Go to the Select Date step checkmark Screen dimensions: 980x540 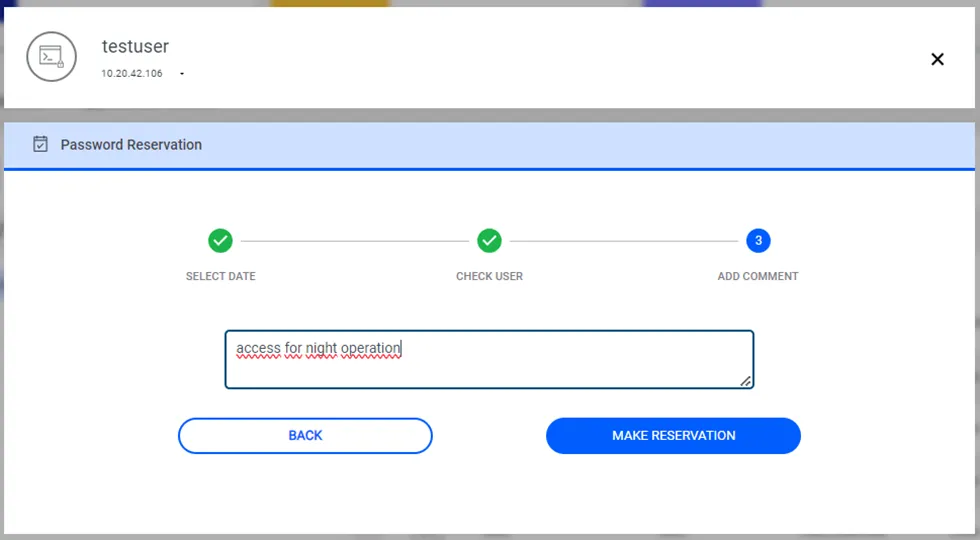[220, 241]
